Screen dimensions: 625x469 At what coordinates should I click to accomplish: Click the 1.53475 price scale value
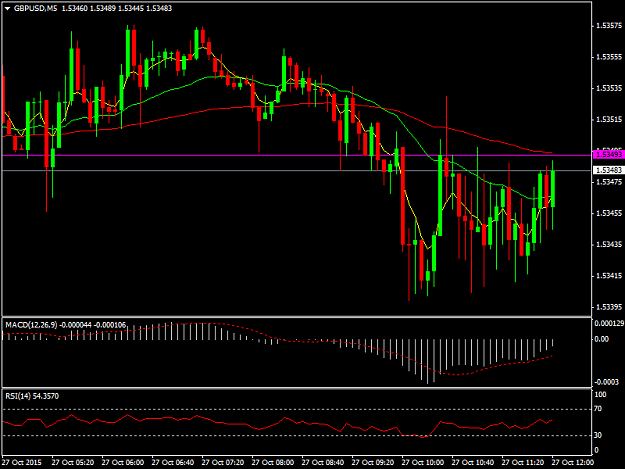coord(609,182)
